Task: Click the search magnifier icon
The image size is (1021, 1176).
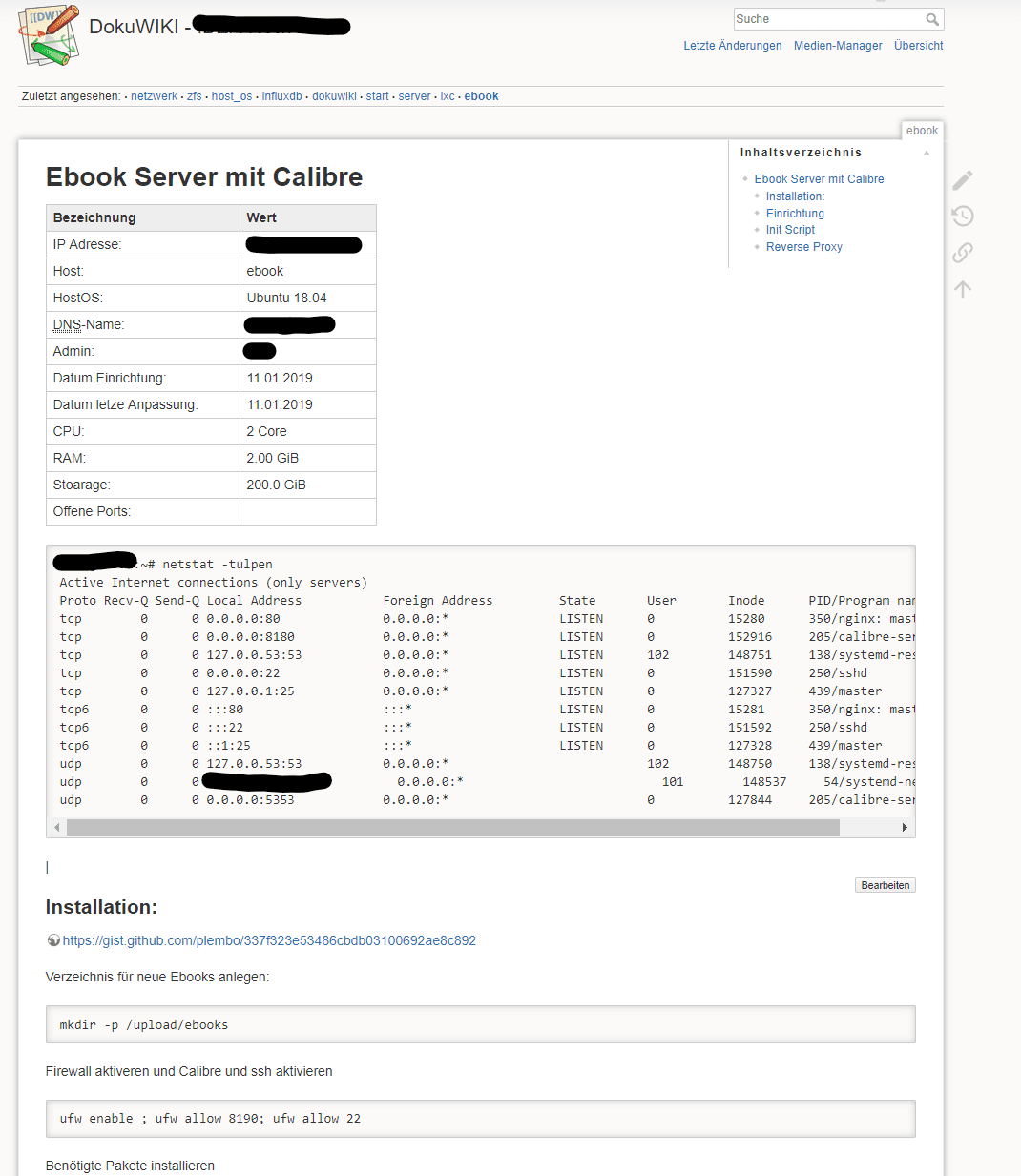Action: click(x=932, y=19)
